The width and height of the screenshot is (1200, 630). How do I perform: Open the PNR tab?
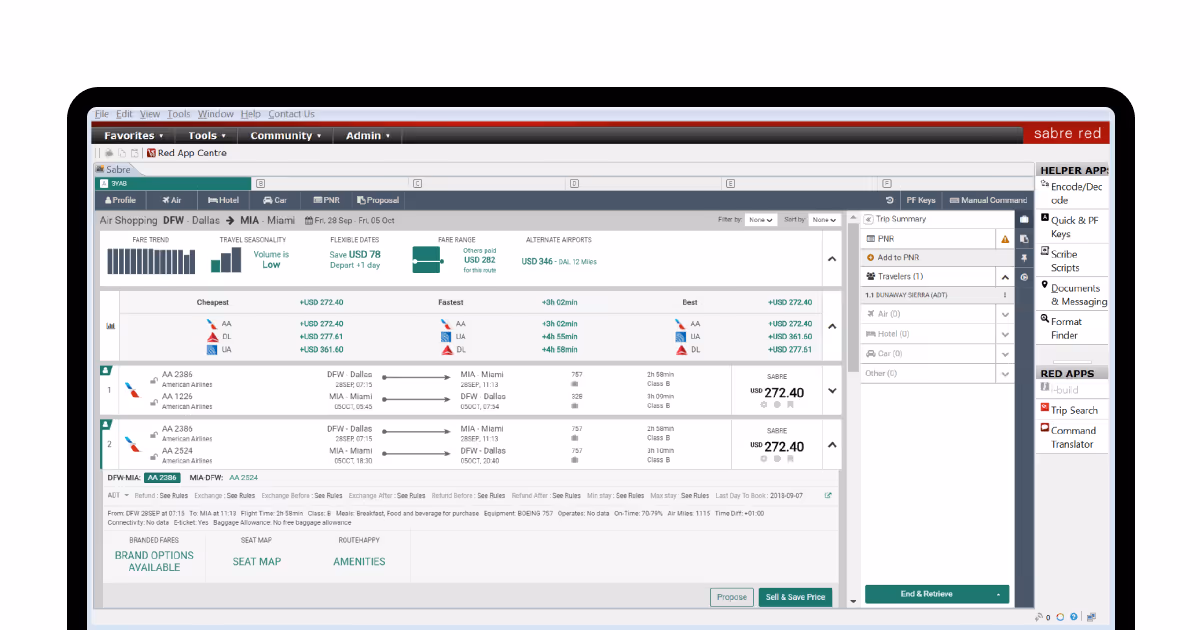pyautogui.click(x=325, y=200)
